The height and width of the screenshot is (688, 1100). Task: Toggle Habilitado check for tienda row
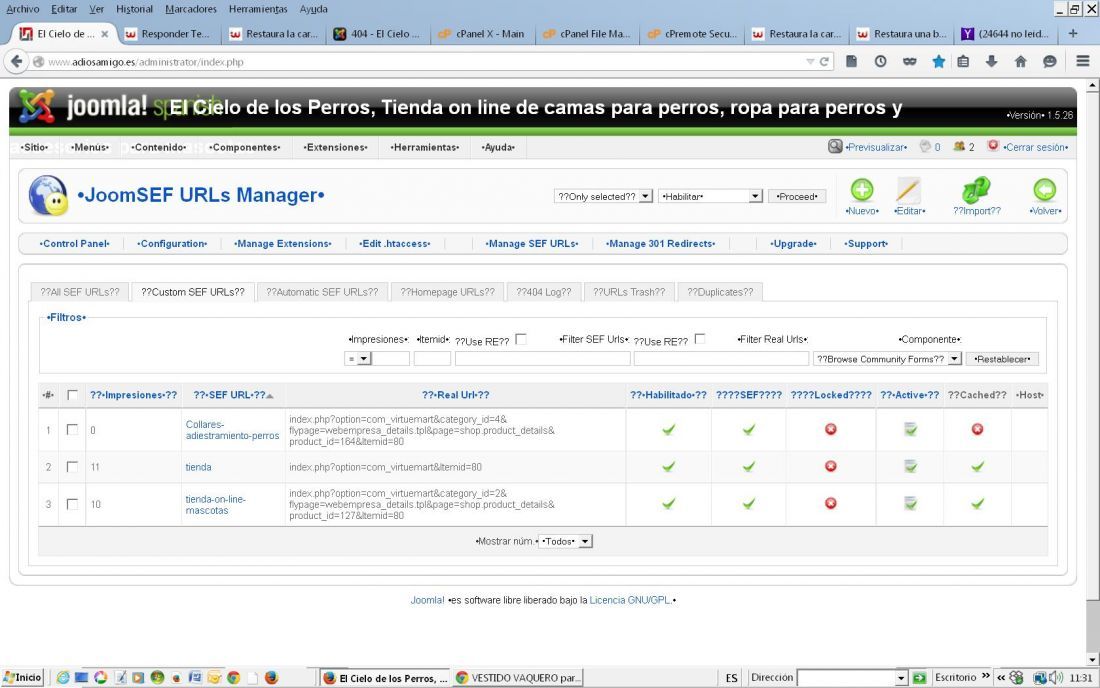pos(669,466)
